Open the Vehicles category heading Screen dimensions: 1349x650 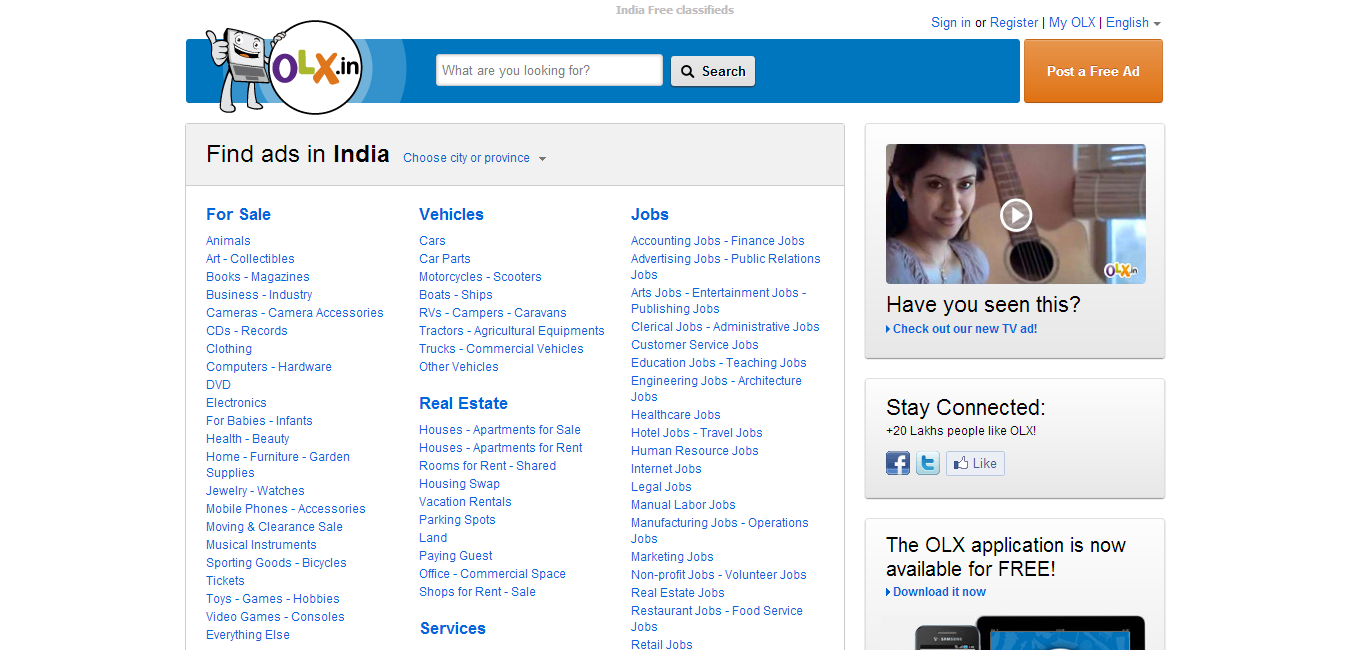451,214
